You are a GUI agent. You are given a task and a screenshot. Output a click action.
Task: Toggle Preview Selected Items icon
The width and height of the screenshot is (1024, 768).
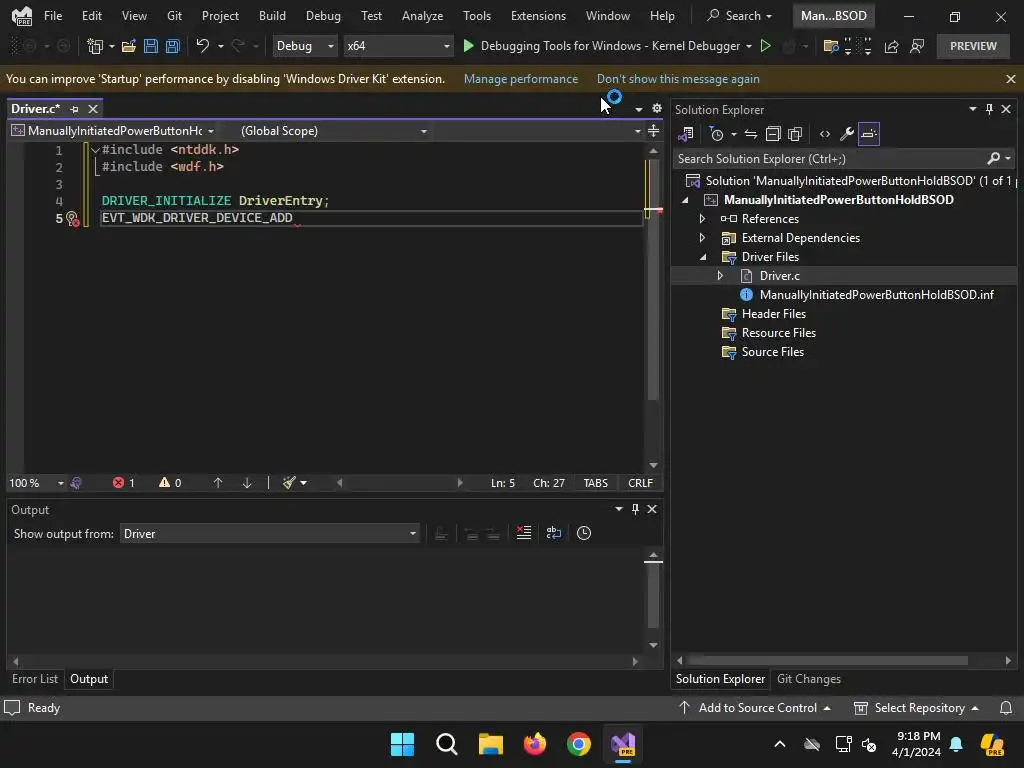869,134
